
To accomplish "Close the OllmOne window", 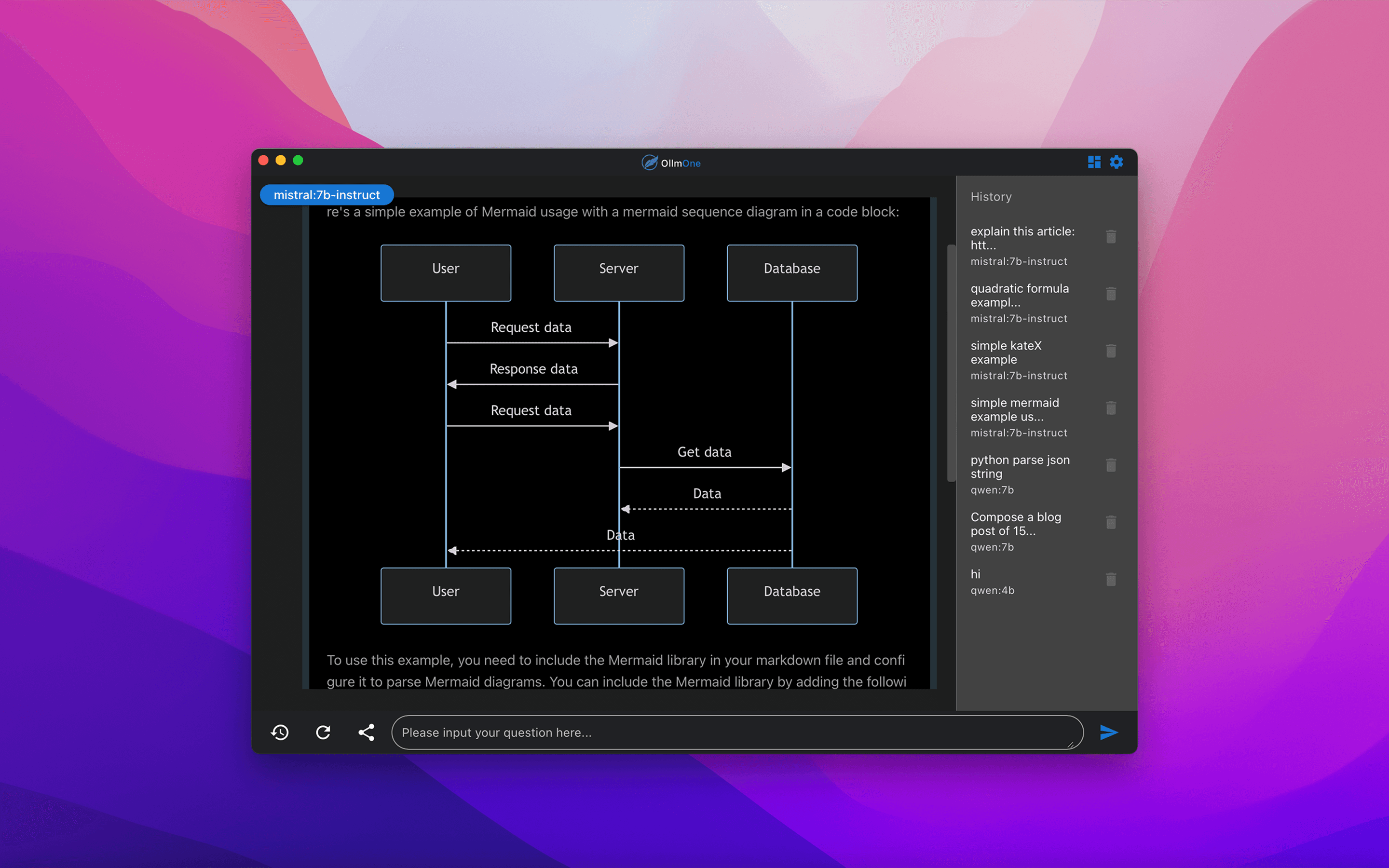I will pos(263,160).
